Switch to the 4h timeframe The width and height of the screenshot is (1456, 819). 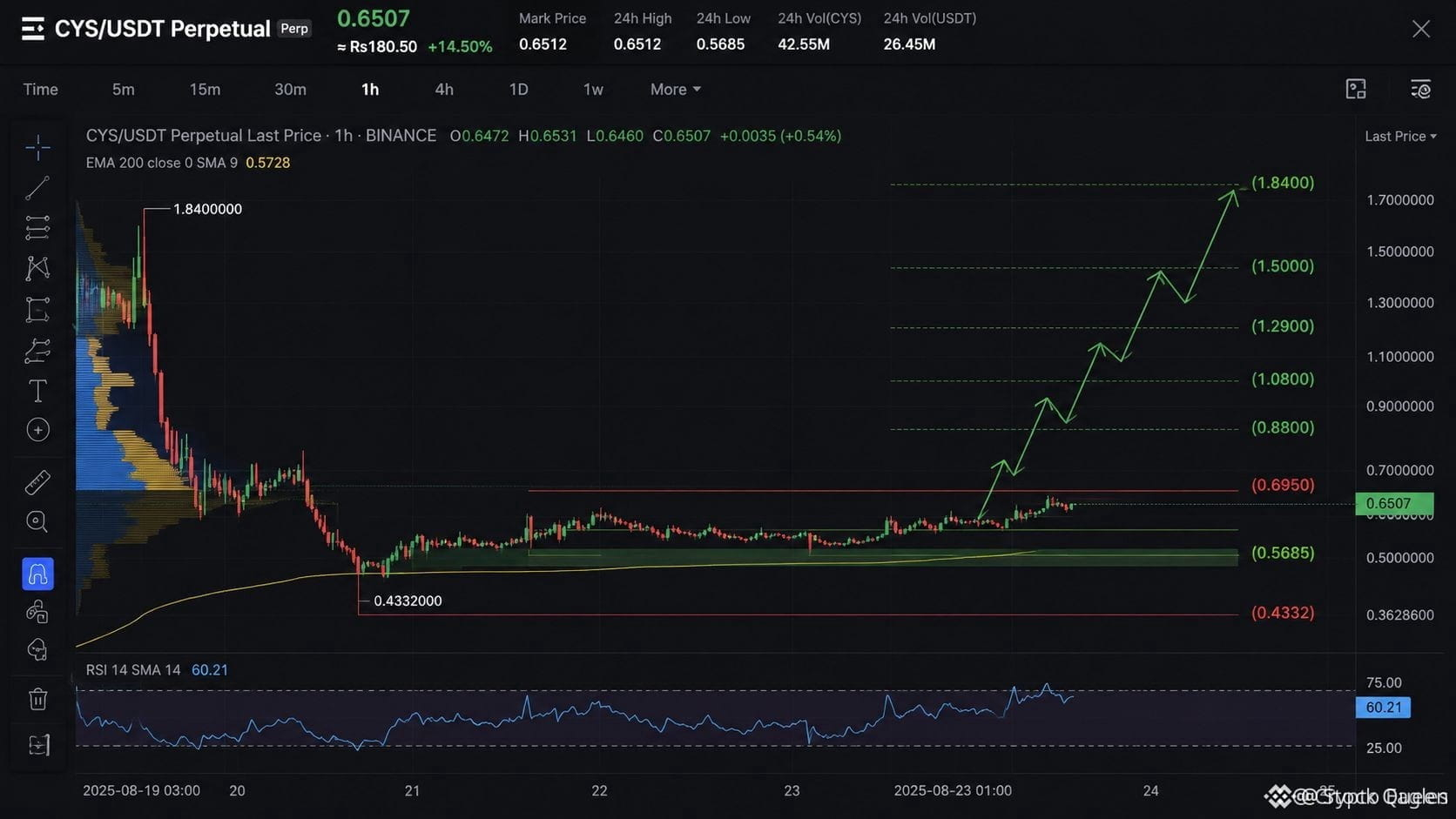point(444,90)
